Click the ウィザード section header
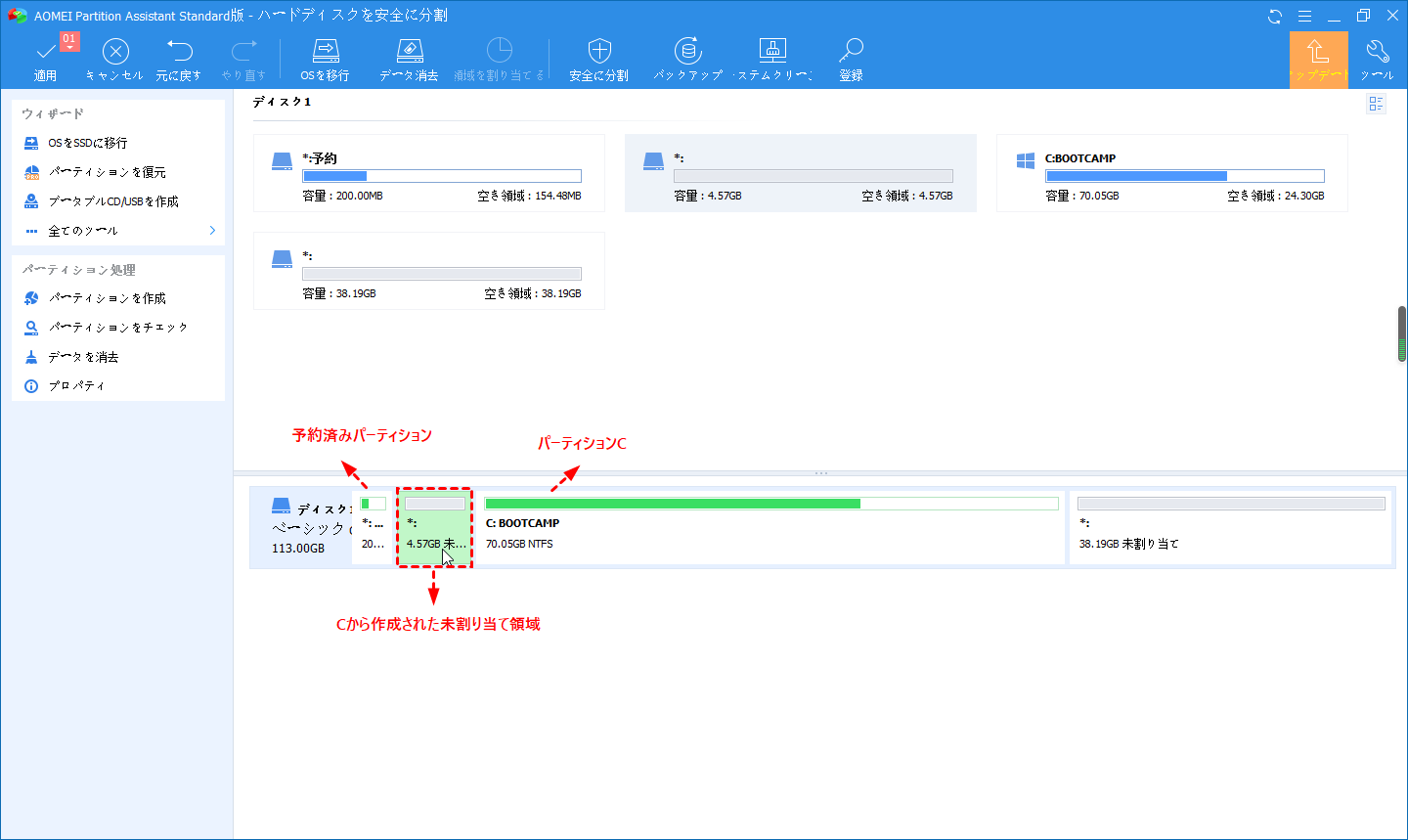The image size is (1408, 840). (53, 113)
